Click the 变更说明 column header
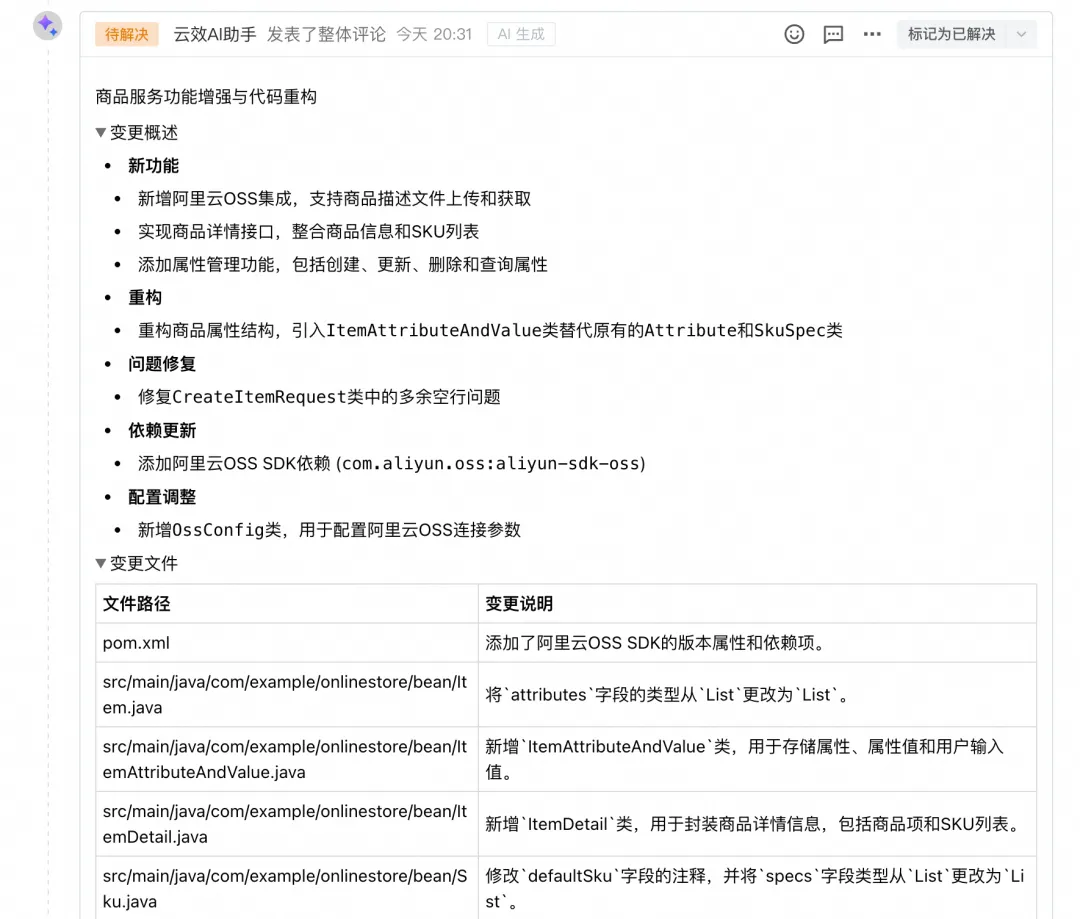This screenshot has width=1080, height=919. click(x=757, y=604)
